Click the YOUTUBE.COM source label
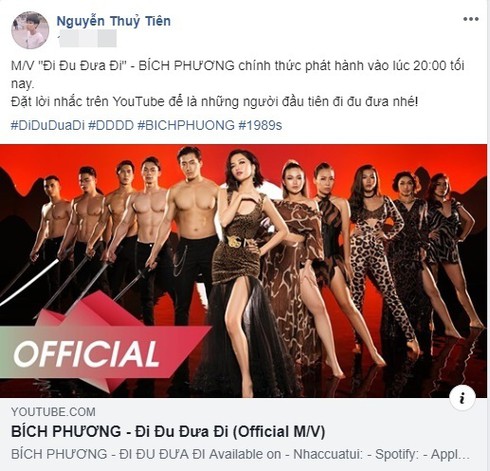490x471 pixels. 53,412
